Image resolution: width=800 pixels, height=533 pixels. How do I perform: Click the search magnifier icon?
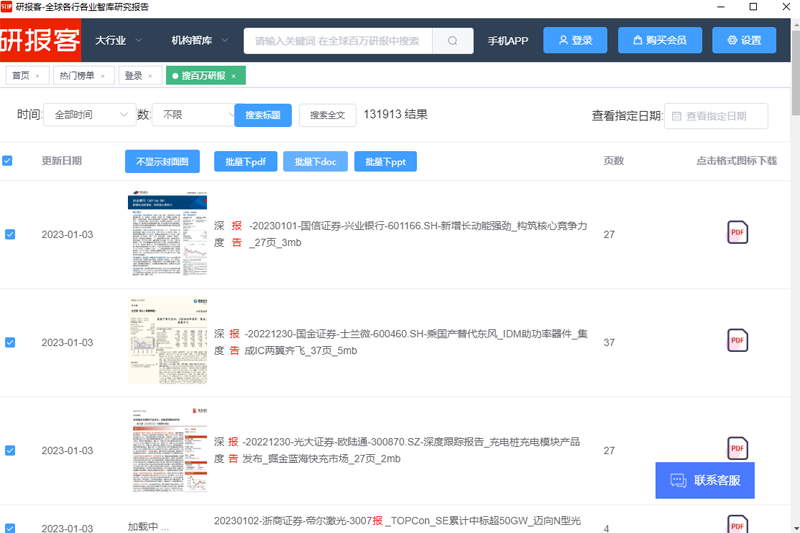(453, 41)
